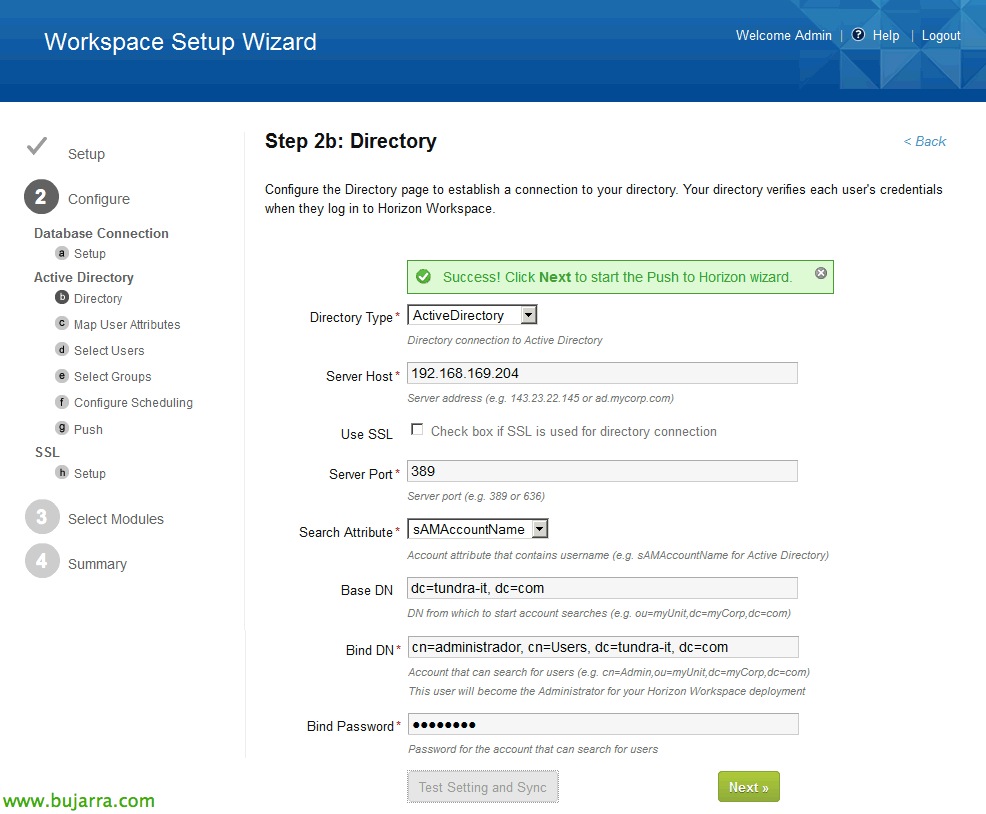The image size is (986, 814).
Task: Go to the Push step
Action: point(88,430)
